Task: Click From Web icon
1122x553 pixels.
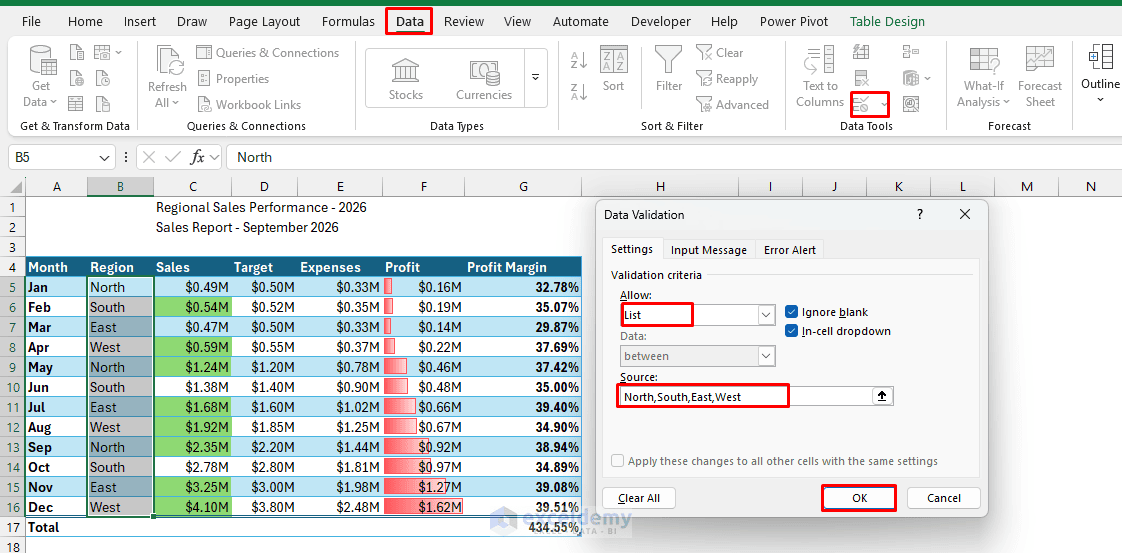Action: (x=77, y=78)
